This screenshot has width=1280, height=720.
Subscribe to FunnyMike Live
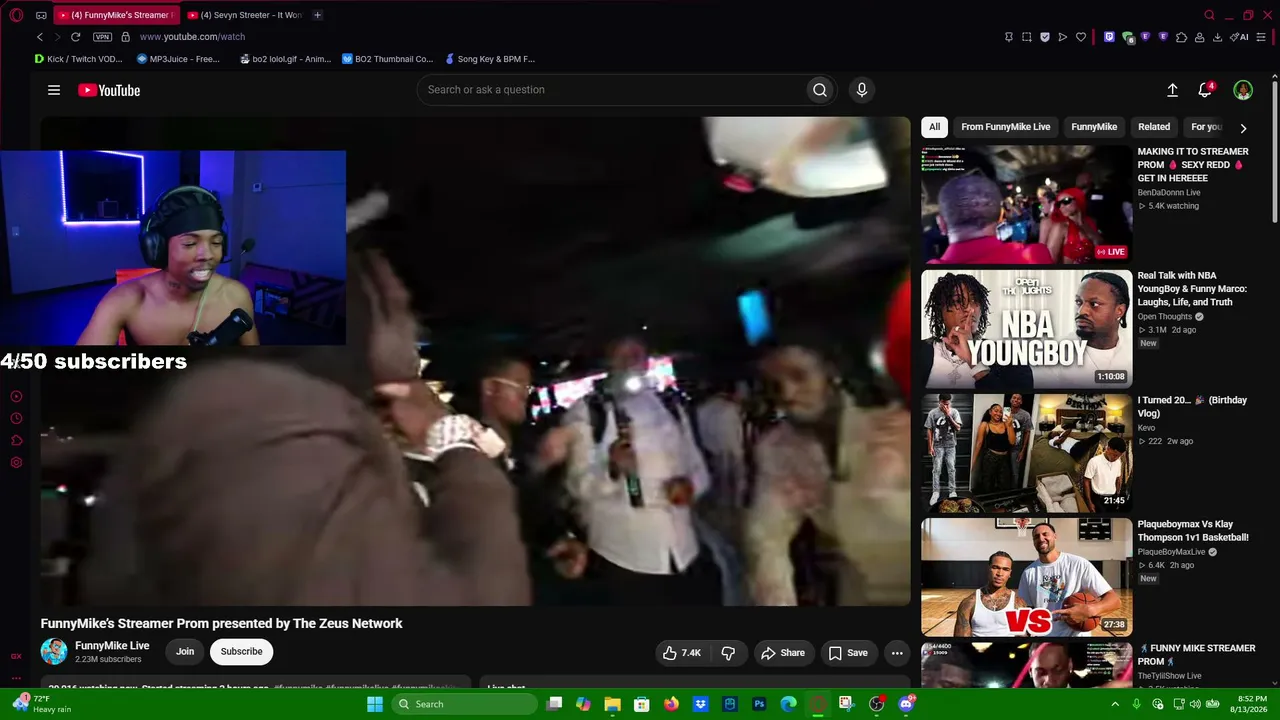click(x=241, y=652)
